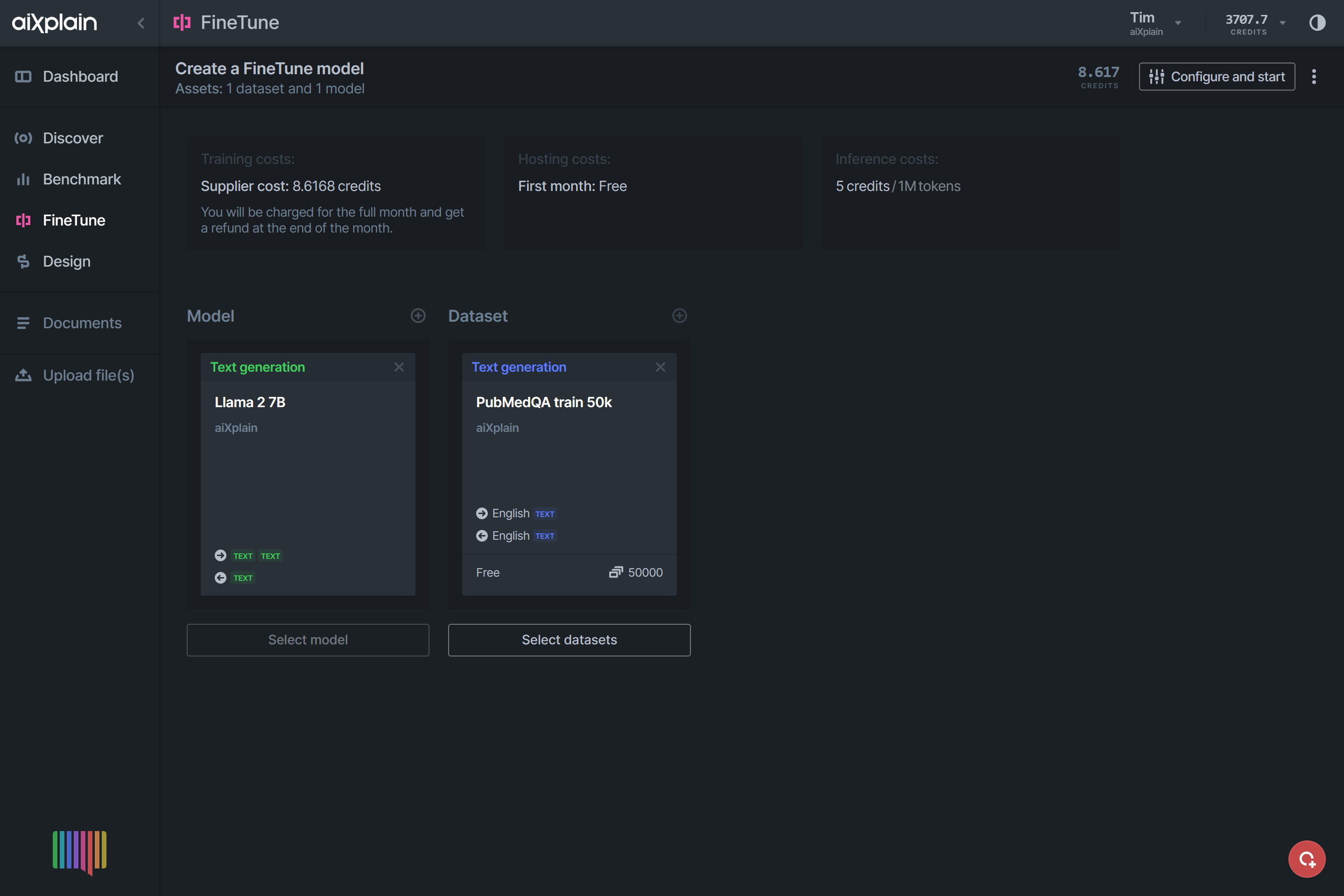
Task: Open FineTune in the sidebar
Action: coord(80,220)
